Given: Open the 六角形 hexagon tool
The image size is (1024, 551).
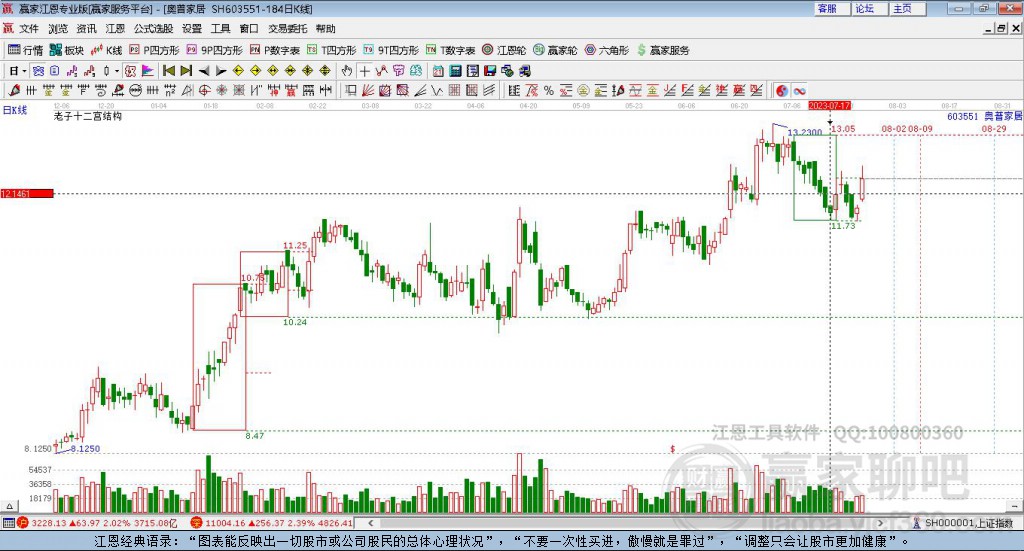Looking at the screenshot, I should tap(607, 50).
